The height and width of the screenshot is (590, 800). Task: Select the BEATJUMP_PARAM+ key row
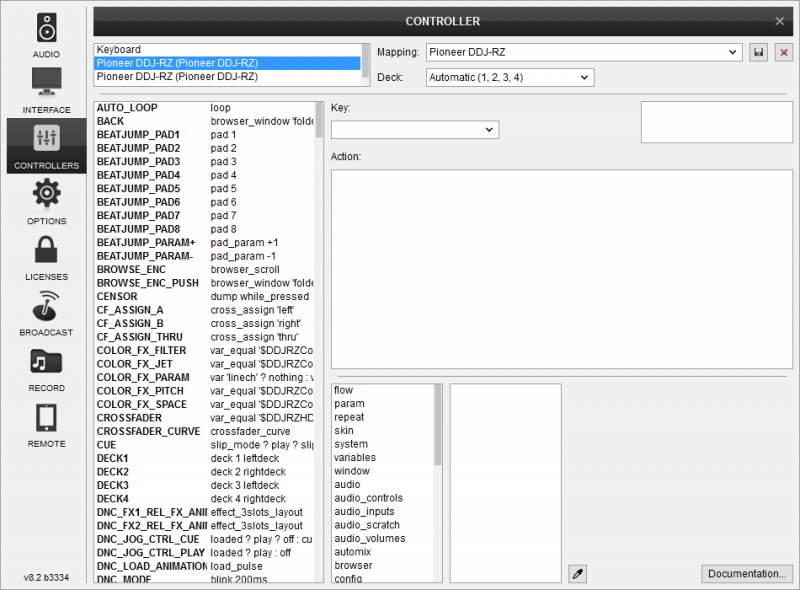[205, 242]
